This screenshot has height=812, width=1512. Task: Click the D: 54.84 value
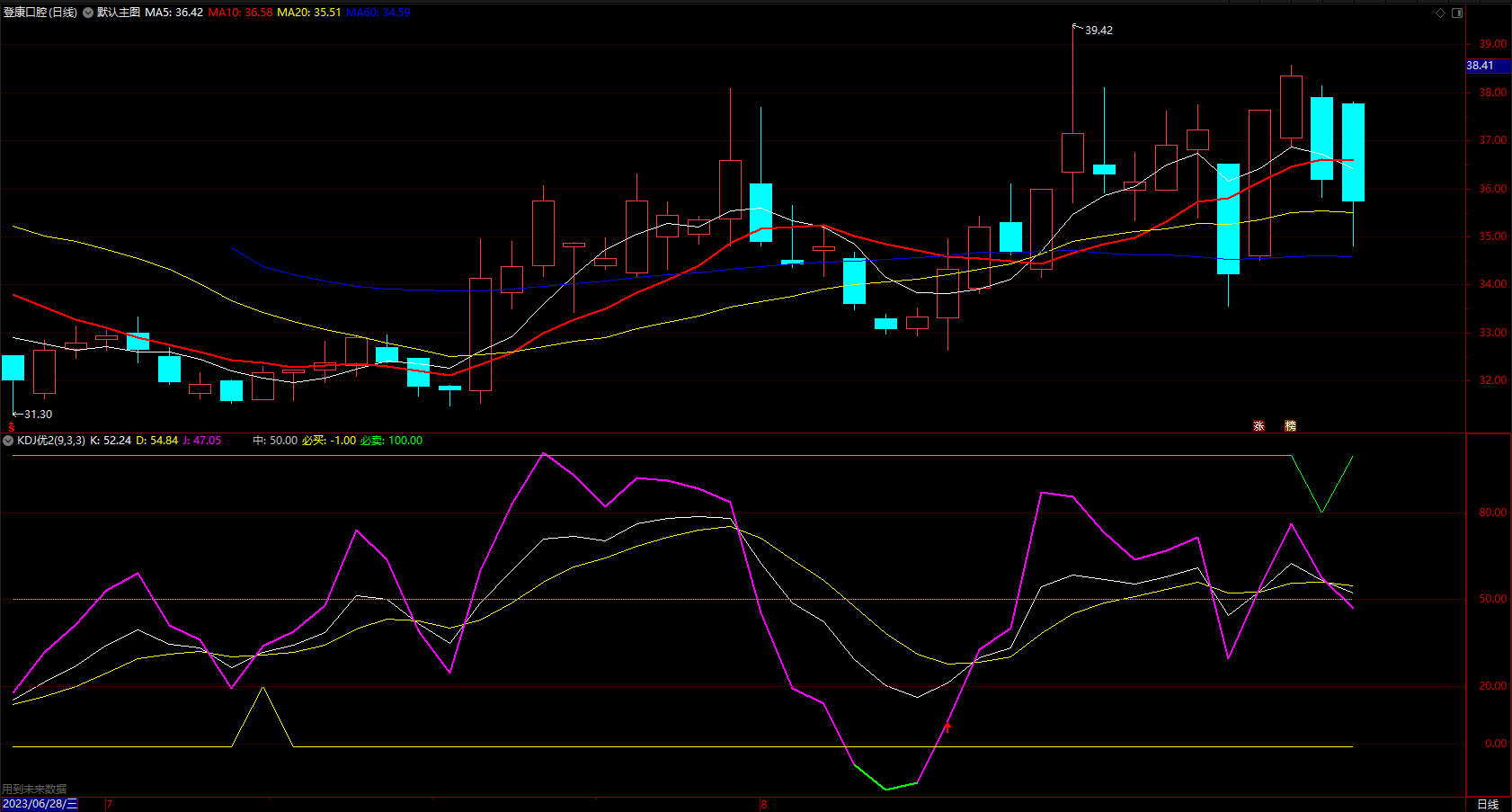[157, 441]
